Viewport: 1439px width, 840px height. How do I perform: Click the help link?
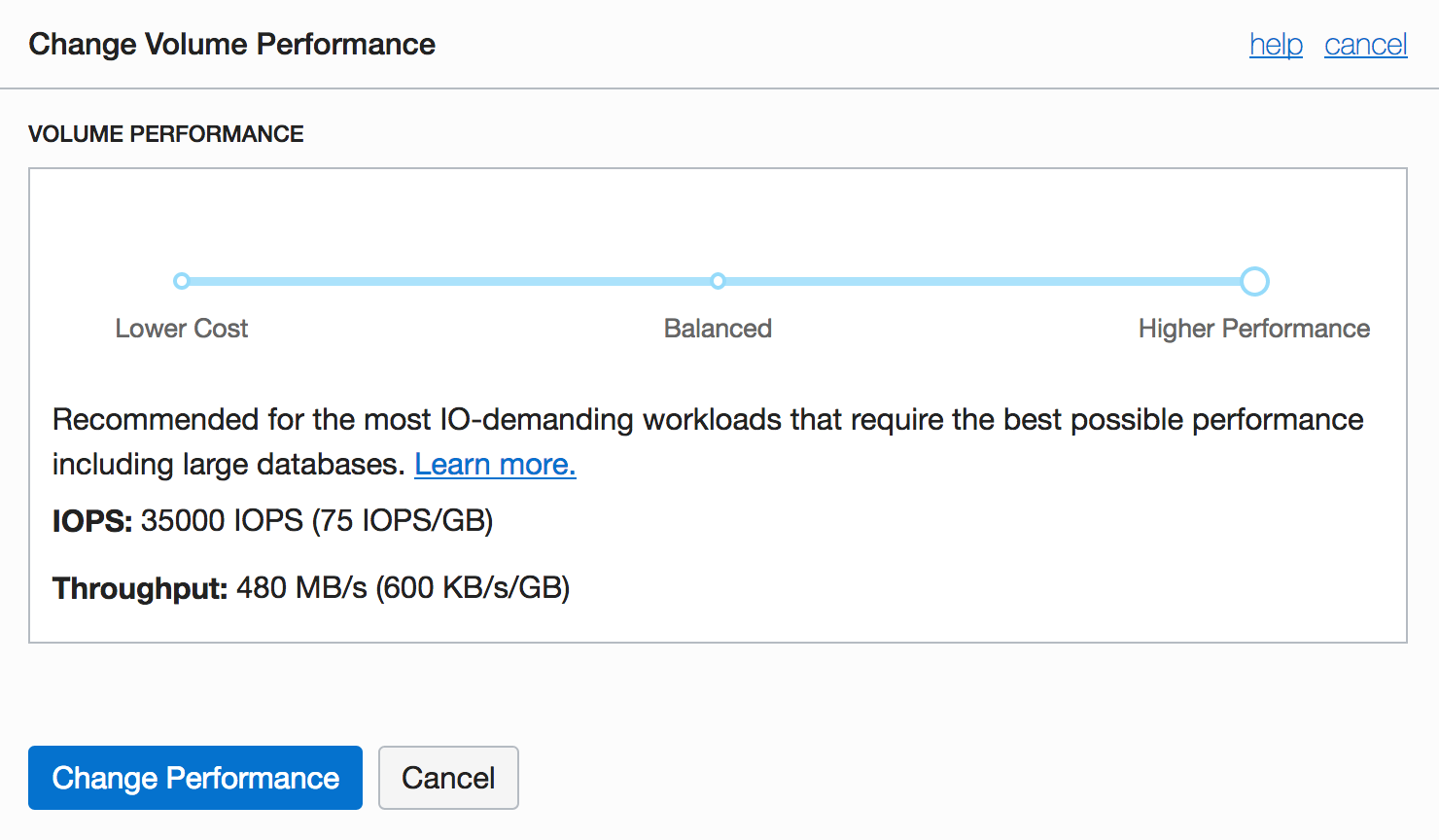[x=1276, y=45]
